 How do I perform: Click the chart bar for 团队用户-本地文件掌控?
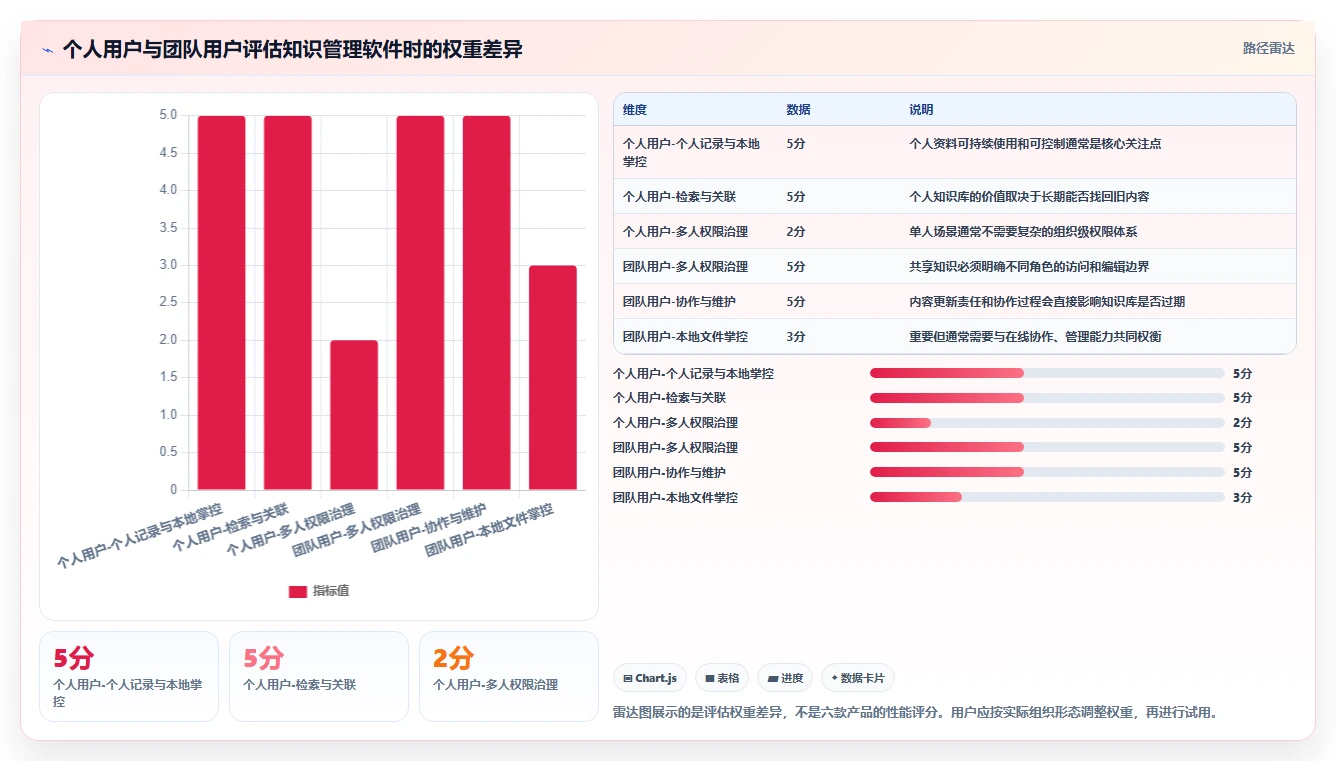tap(553, 378)
